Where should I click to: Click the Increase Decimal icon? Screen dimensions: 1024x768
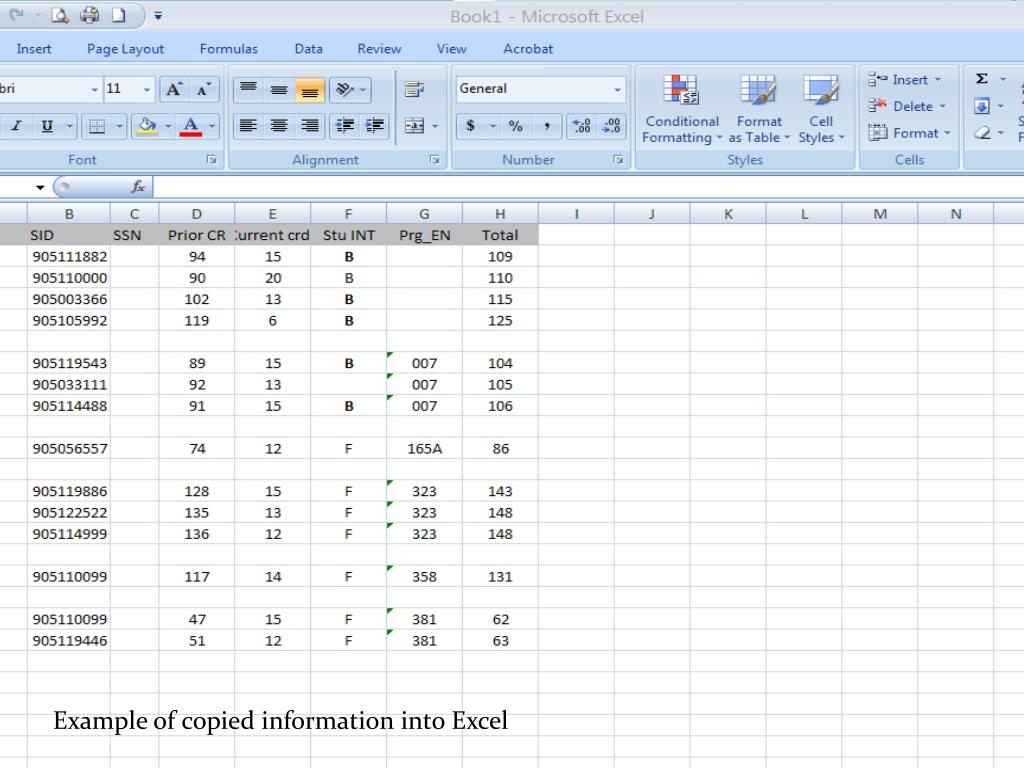(581, 125)
